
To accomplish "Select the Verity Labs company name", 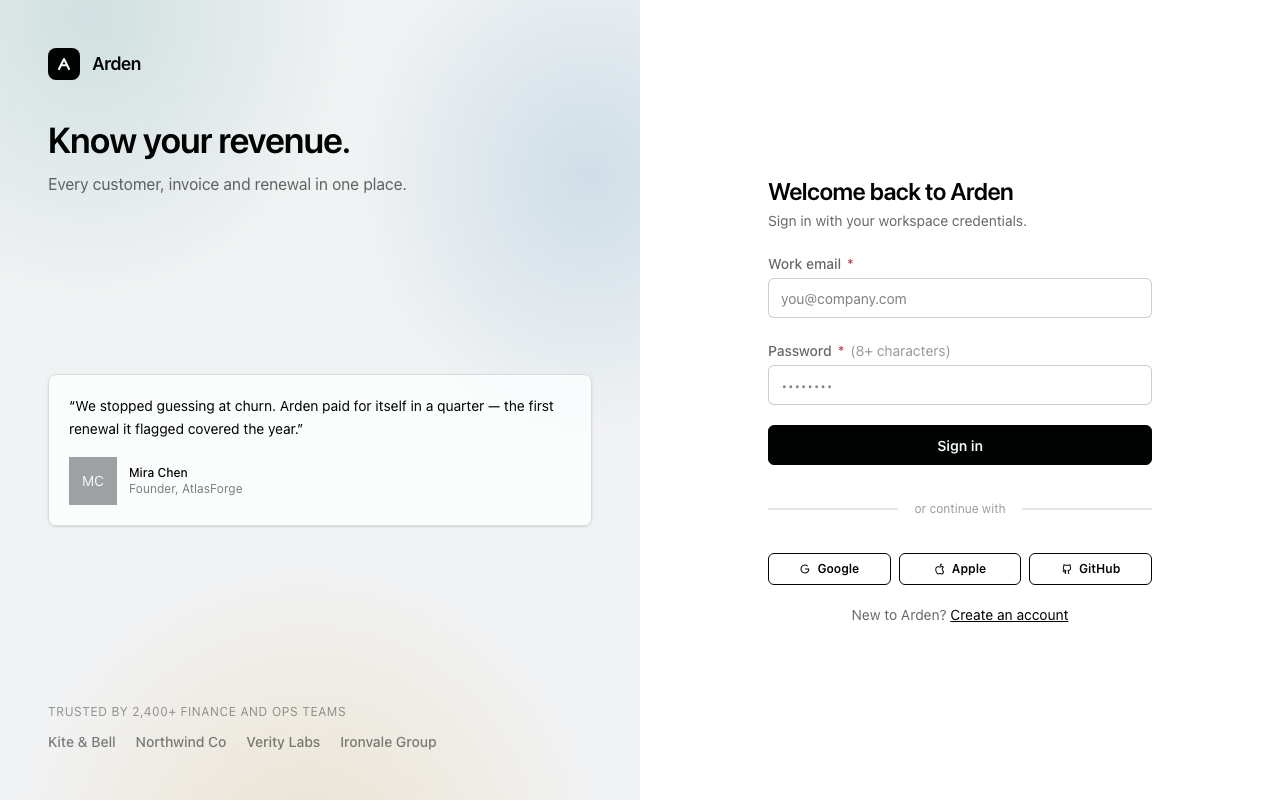I will [283, 742].
